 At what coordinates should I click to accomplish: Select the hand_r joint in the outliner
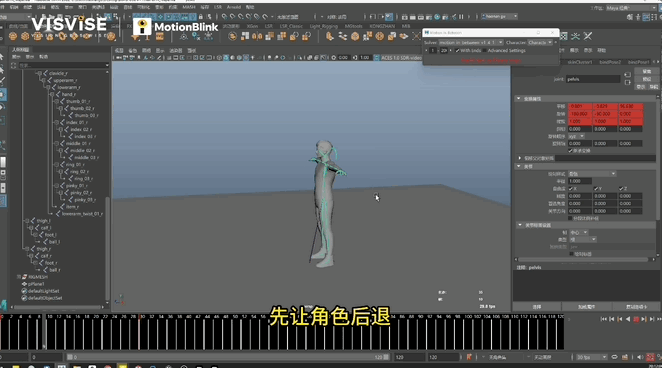68,94
